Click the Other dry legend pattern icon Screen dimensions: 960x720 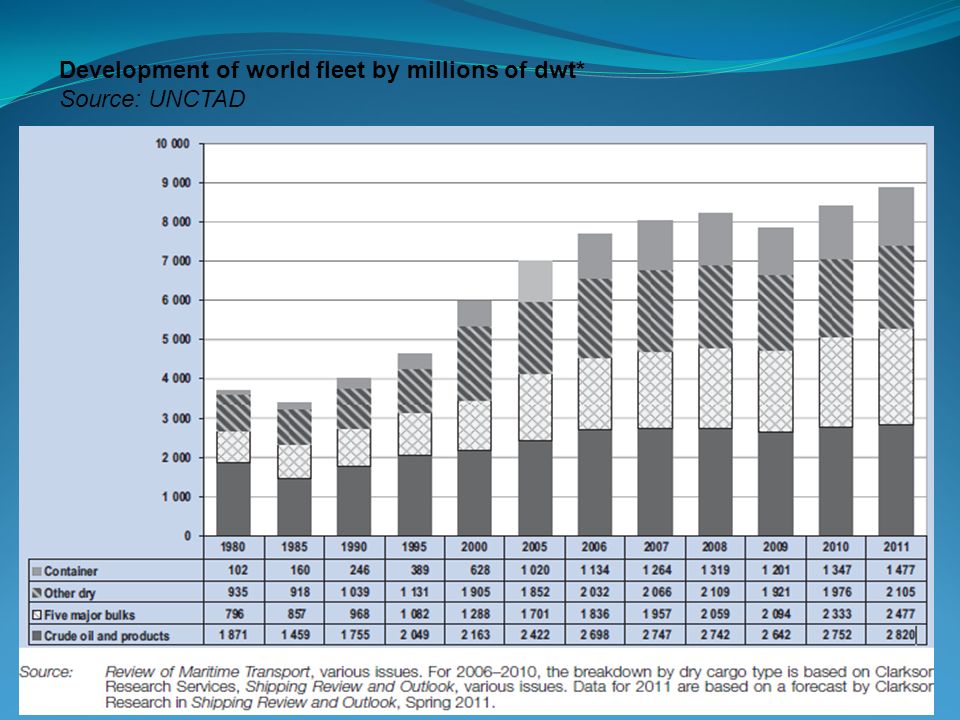point(37,593)
